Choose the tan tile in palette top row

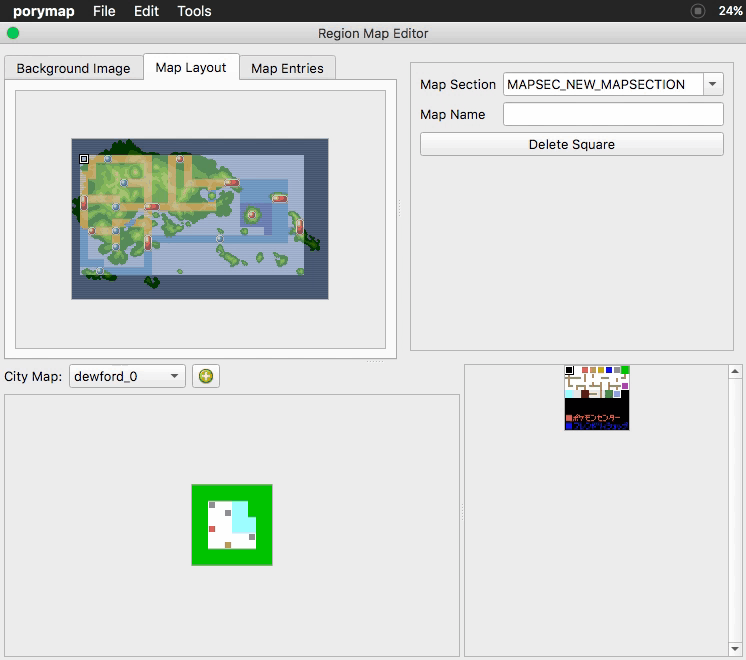(x=593, y=370)
